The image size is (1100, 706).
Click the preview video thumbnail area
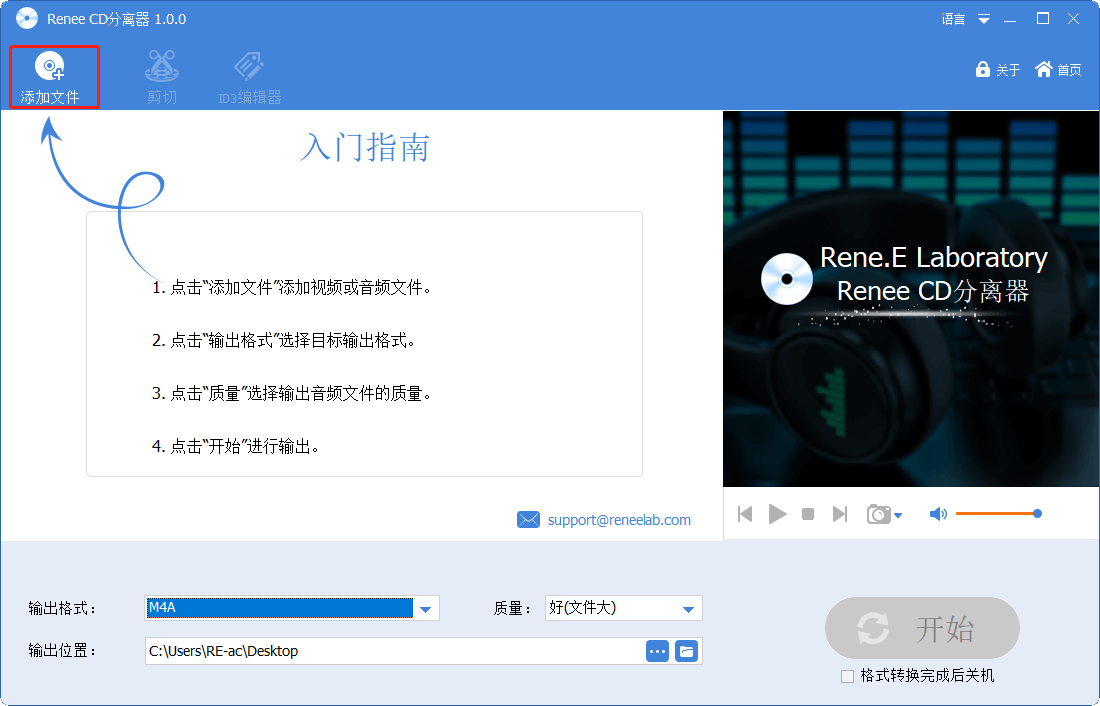click(x=911, y=299)
